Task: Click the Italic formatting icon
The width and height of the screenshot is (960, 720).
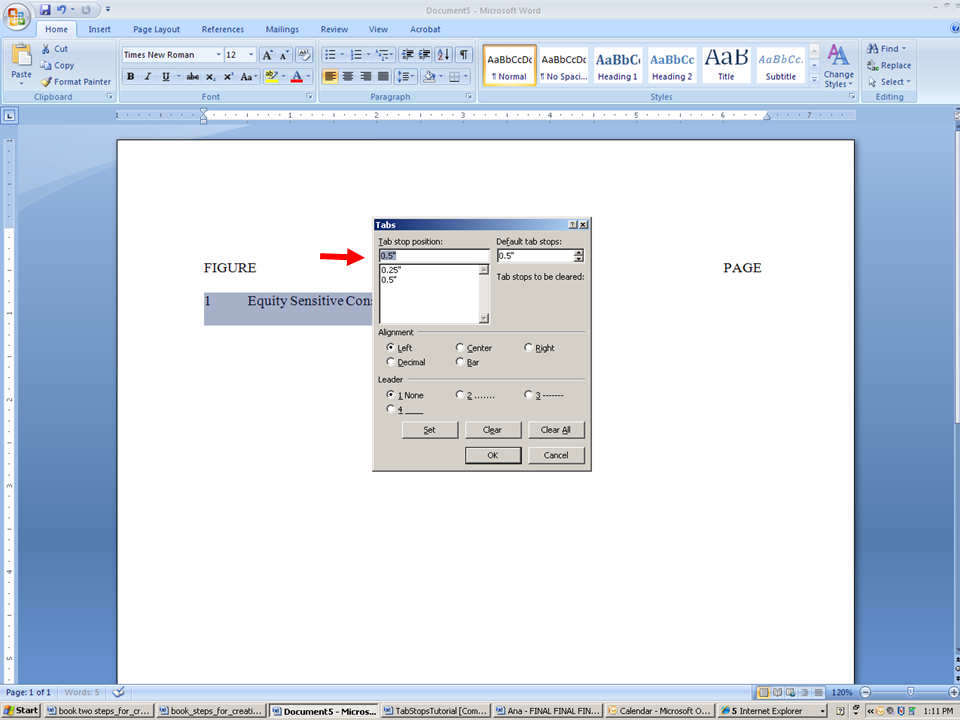Action: [148, 77]
